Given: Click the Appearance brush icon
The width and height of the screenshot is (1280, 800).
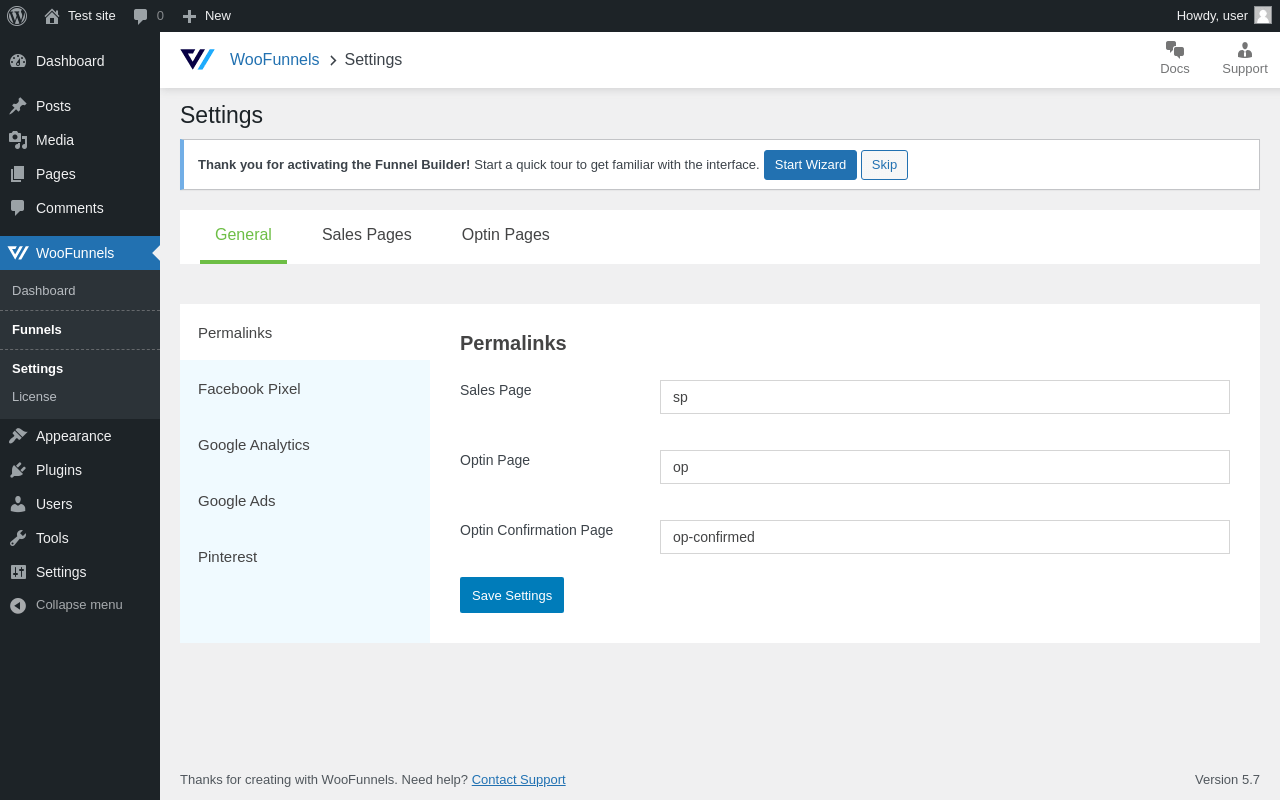Looking at the screenshot, I should tap(18, 436).
